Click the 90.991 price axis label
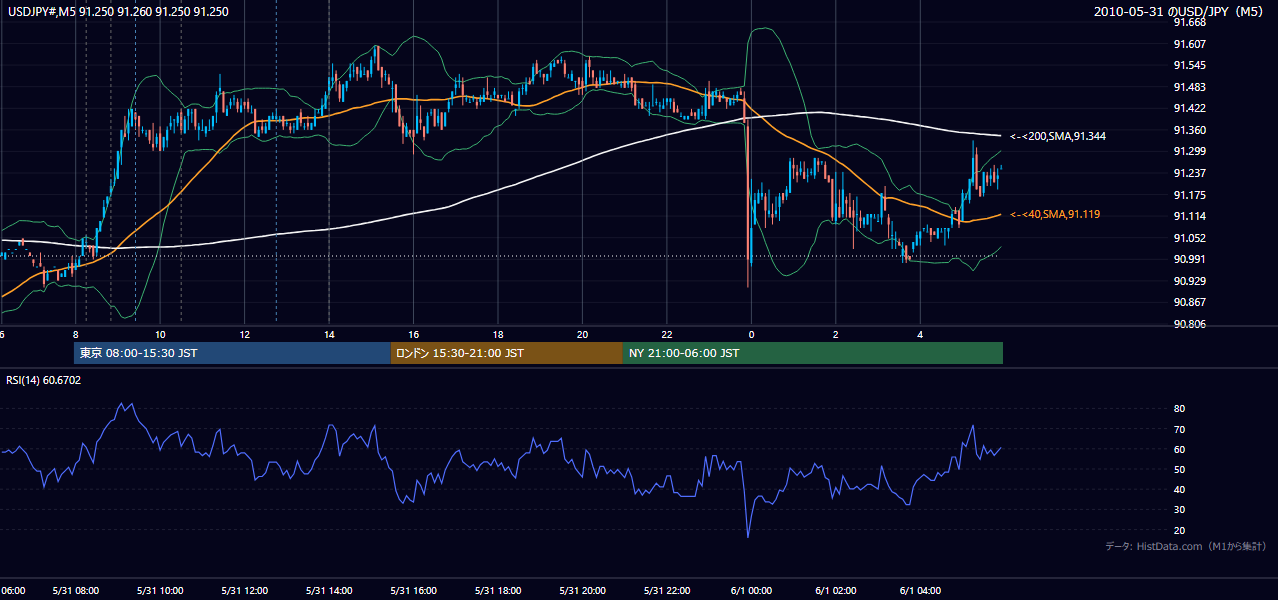Image resolution: width=1278 pixels, height=600 pixels. click(1190, 260)
